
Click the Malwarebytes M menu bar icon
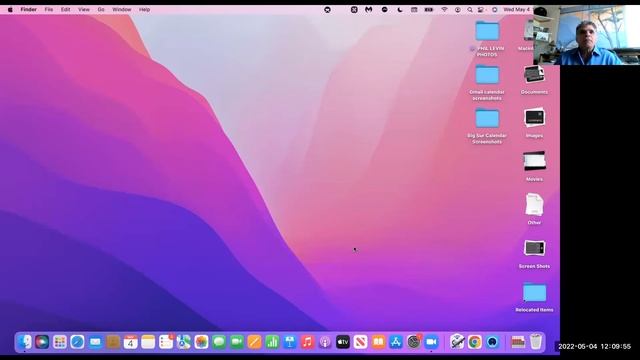click(x=369, y=9)
